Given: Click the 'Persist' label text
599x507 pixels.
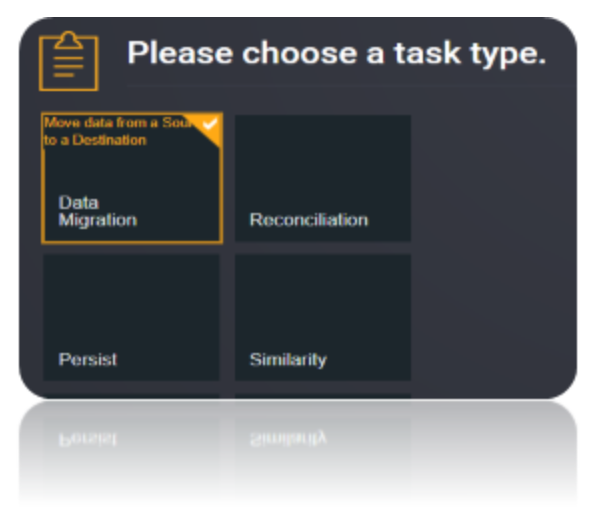Looking at the screenshot, I should tap(88, 360).
